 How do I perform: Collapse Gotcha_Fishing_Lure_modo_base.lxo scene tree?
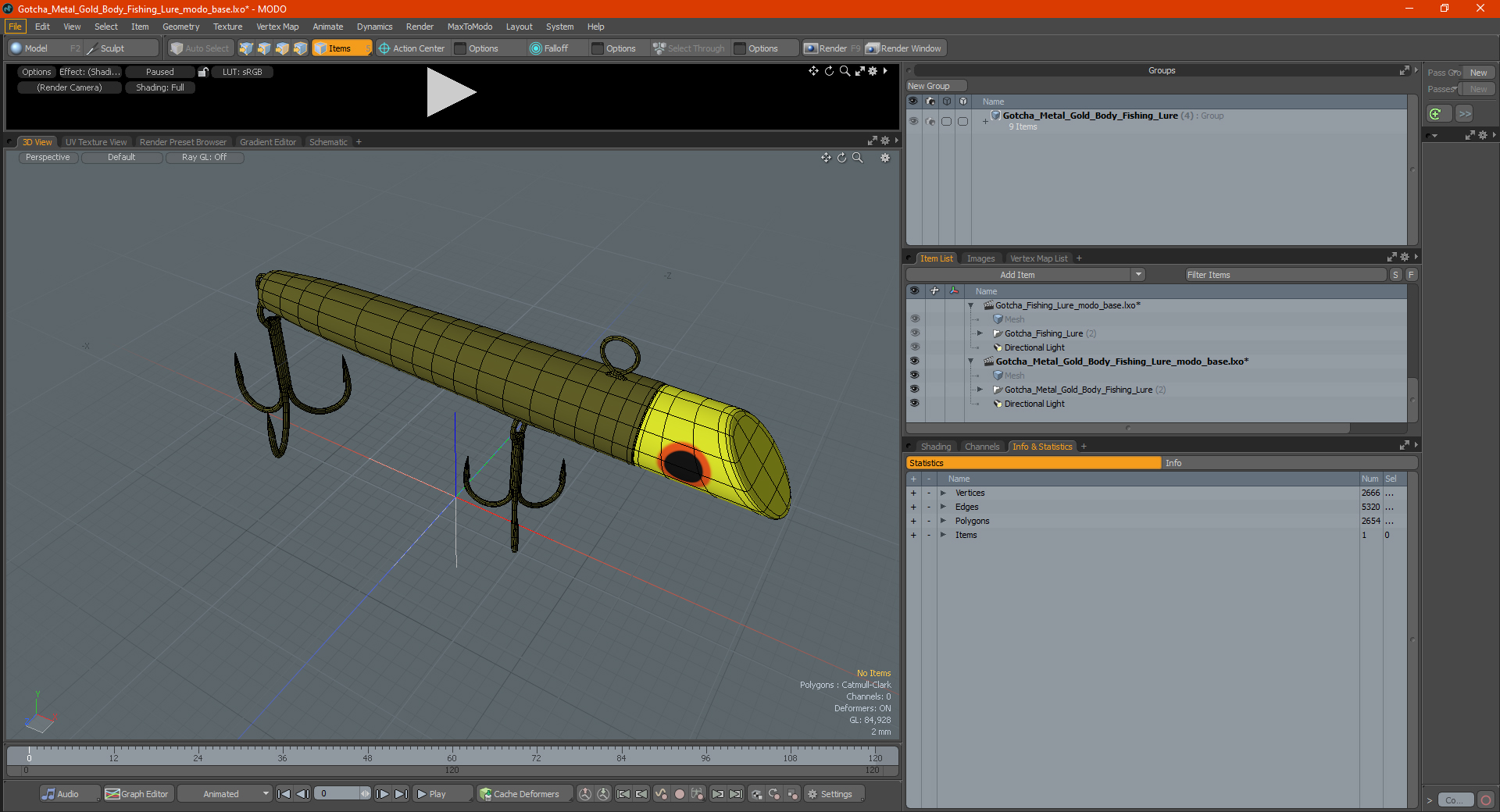971,305
